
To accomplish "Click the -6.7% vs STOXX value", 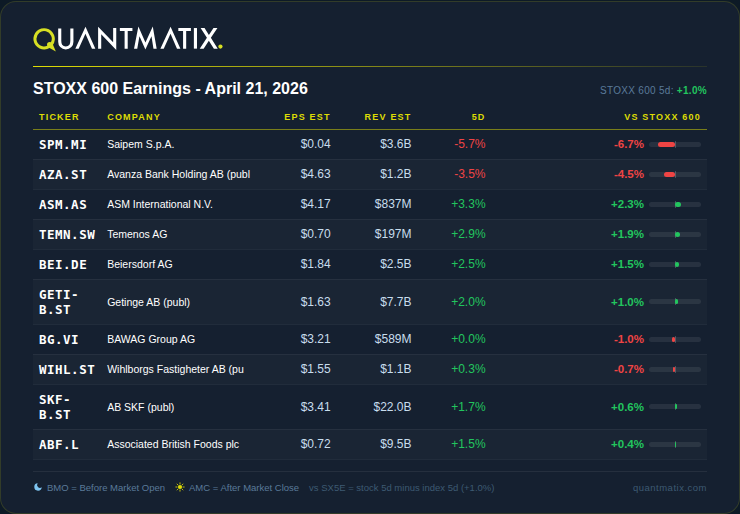I will tap(629, 144).
